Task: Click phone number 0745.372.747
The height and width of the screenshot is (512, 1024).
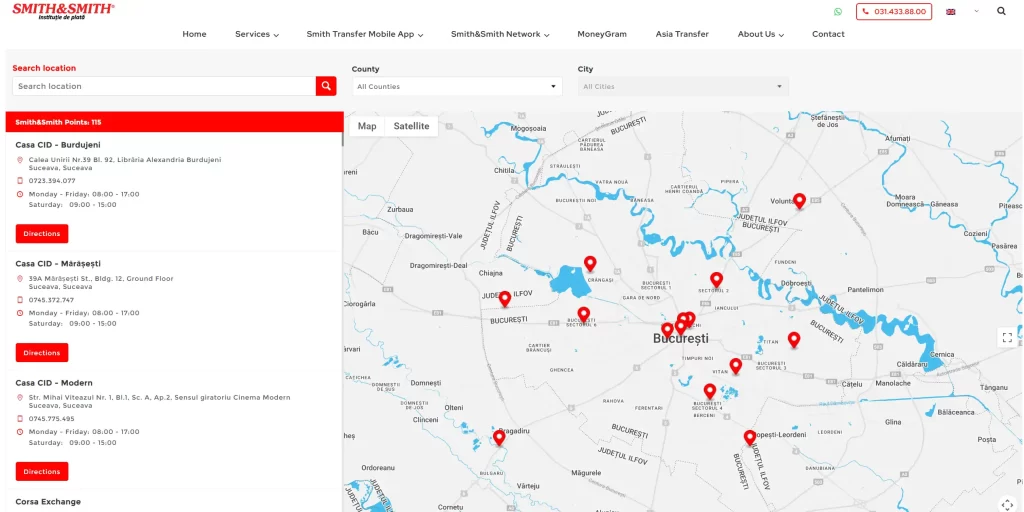Action: tap(52, 300)
